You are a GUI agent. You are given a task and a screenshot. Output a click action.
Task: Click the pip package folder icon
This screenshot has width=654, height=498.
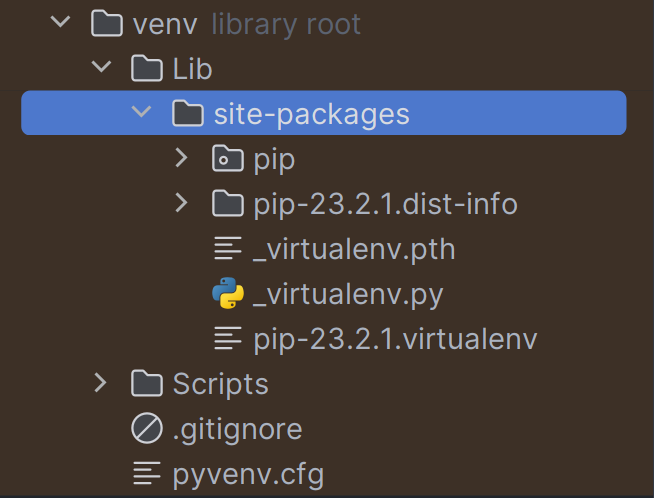click(x=228, y=158)
